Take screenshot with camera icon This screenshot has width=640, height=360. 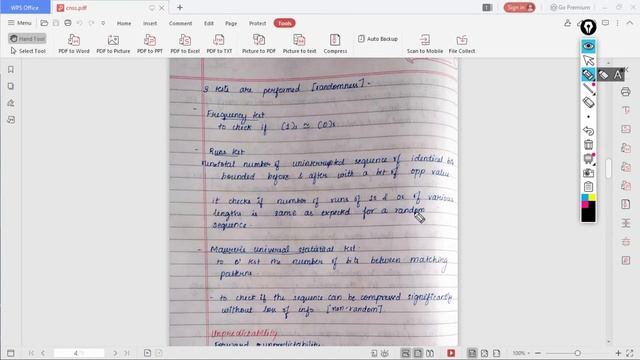coord(588,173)
